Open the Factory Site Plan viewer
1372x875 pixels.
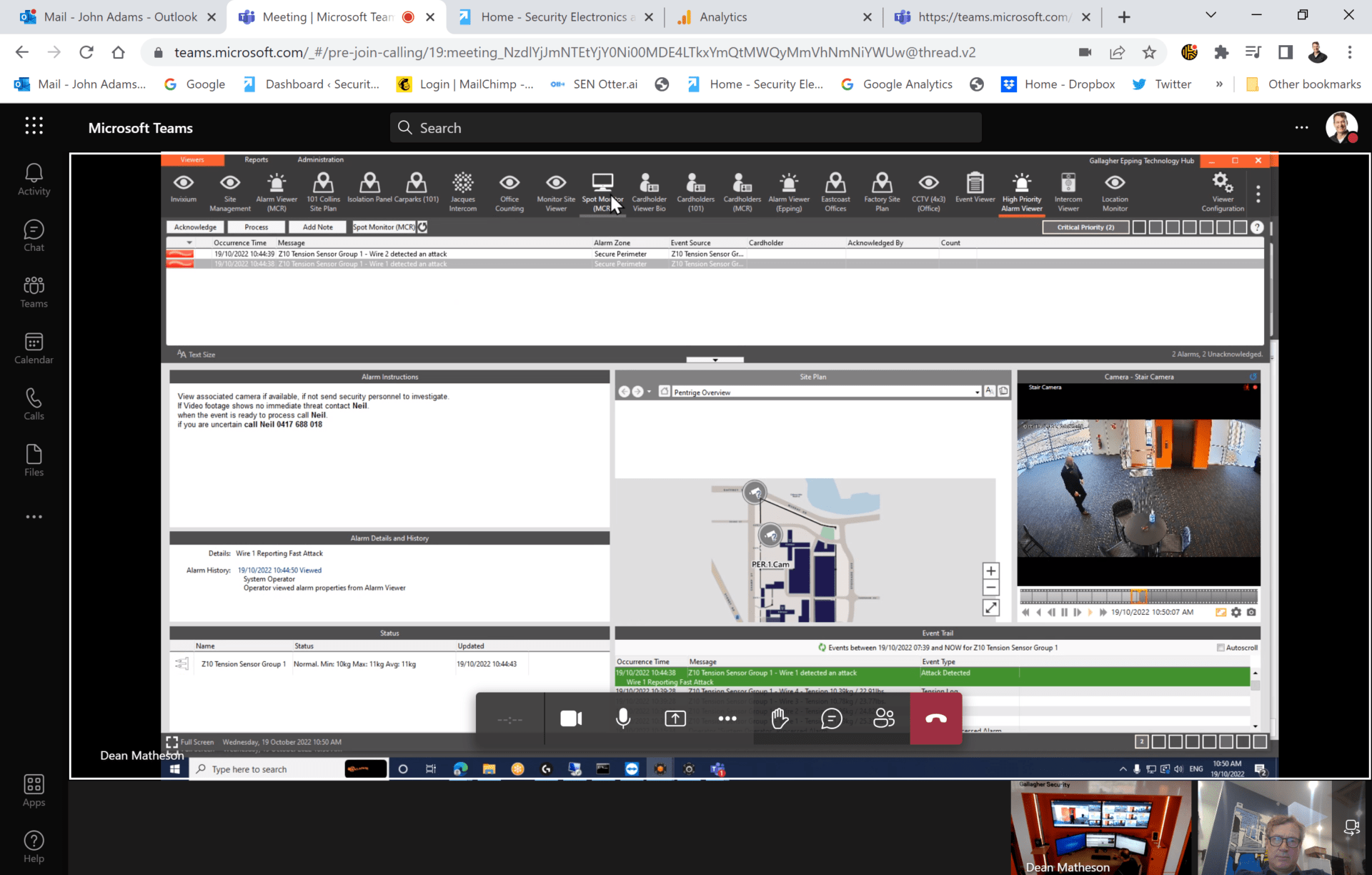[882, 189]
